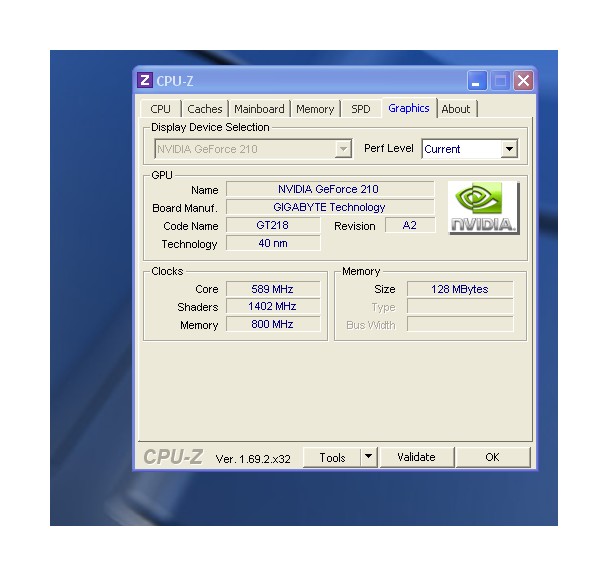Click the Revision label
Viewport: 608px width, 576px height.
[354, 226]
